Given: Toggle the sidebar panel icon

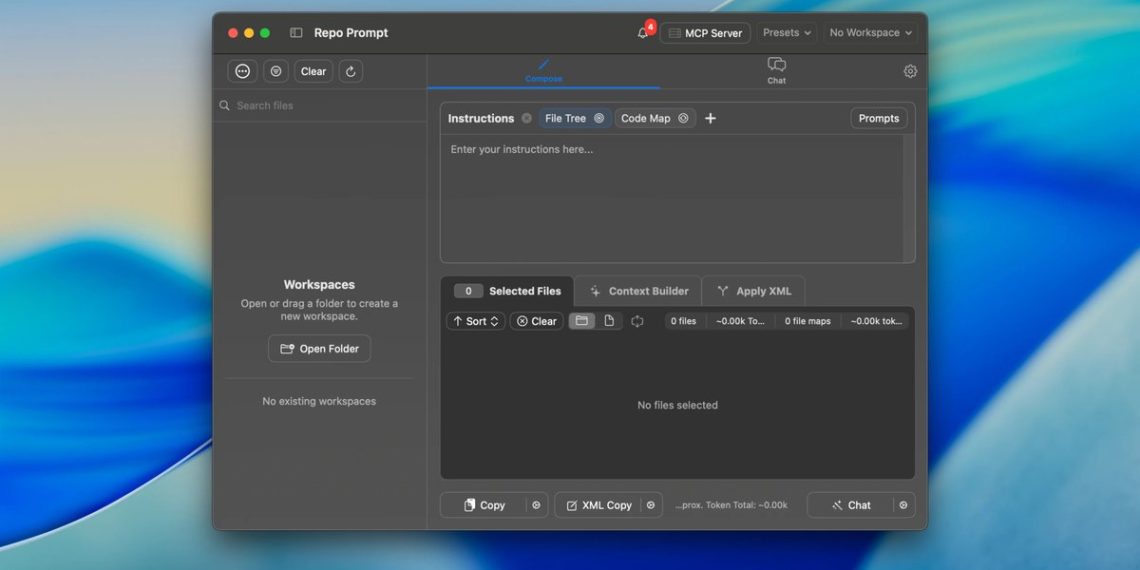Looking at the screenshot, I should tap(296, 33).
